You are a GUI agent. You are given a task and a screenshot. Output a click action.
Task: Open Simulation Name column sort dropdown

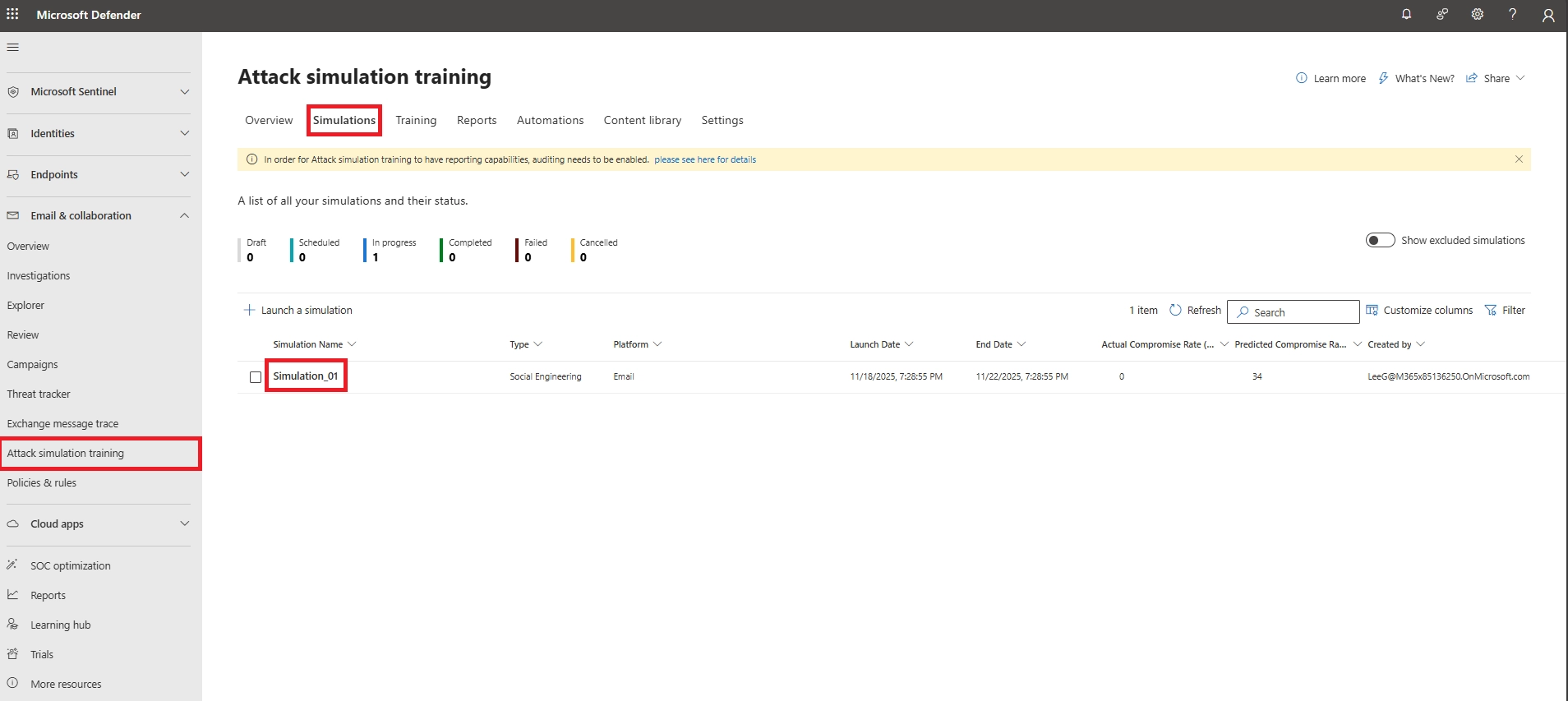tap(352, 344)
